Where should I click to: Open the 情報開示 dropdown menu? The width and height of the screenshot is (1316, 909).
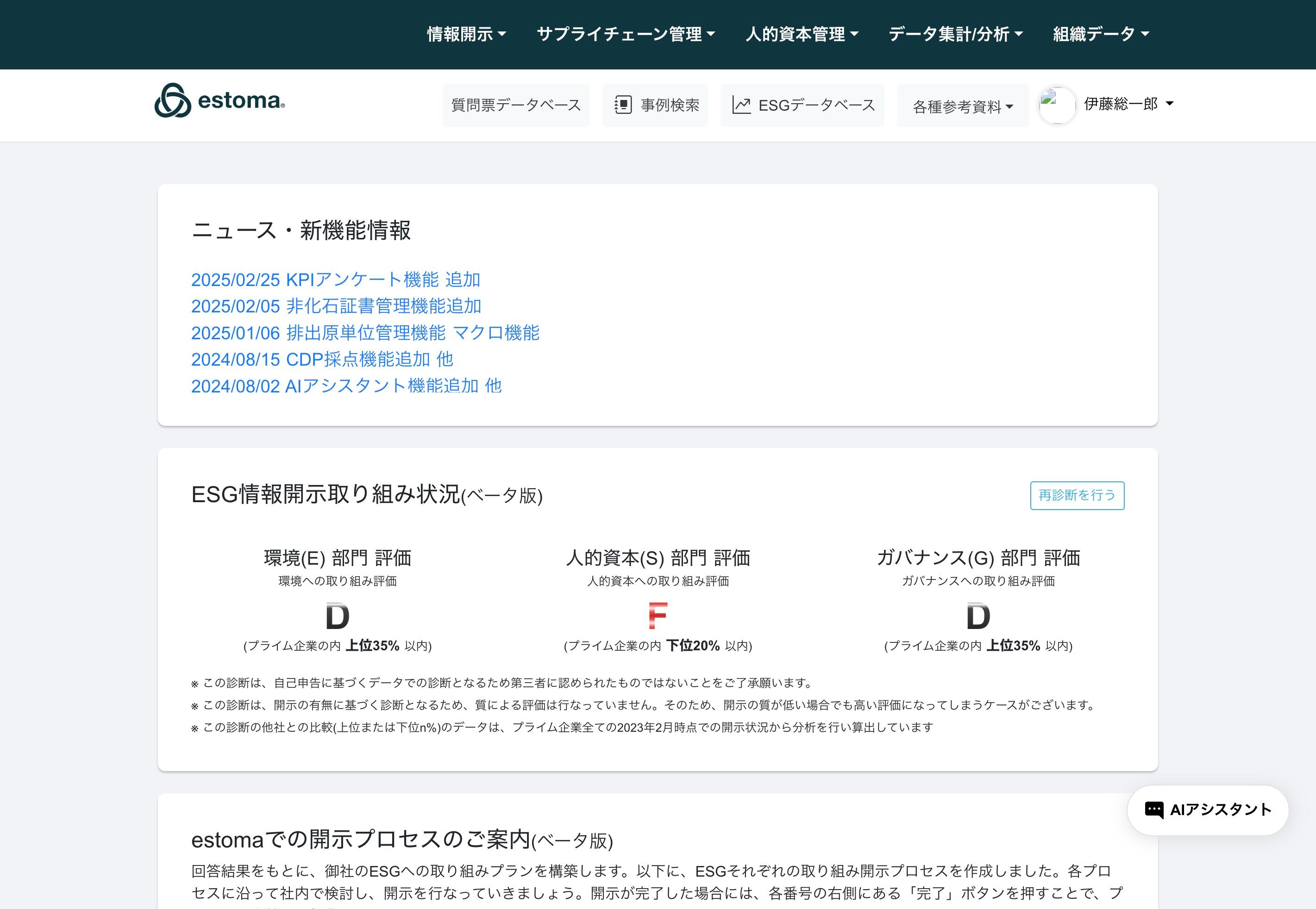pyautogui.click(x=466, y=34)
